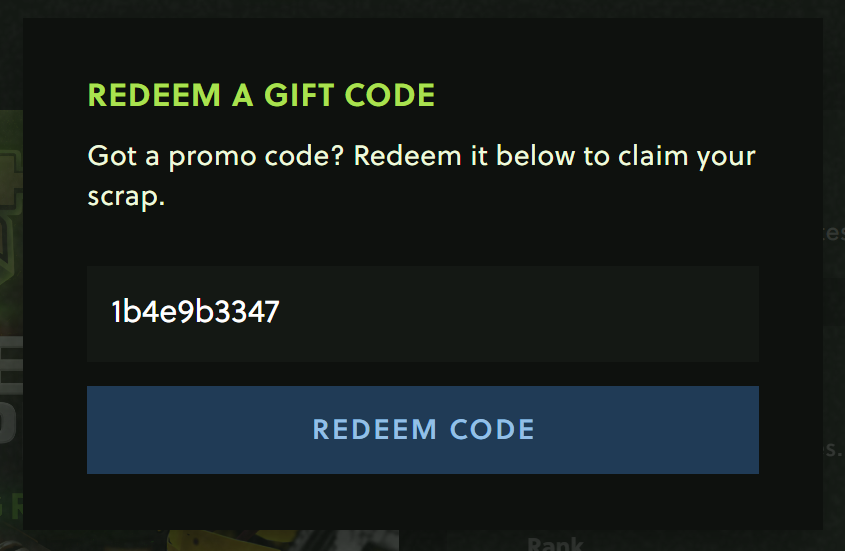
Task: Click empty area inside the code input
Action: click(517, 313)
